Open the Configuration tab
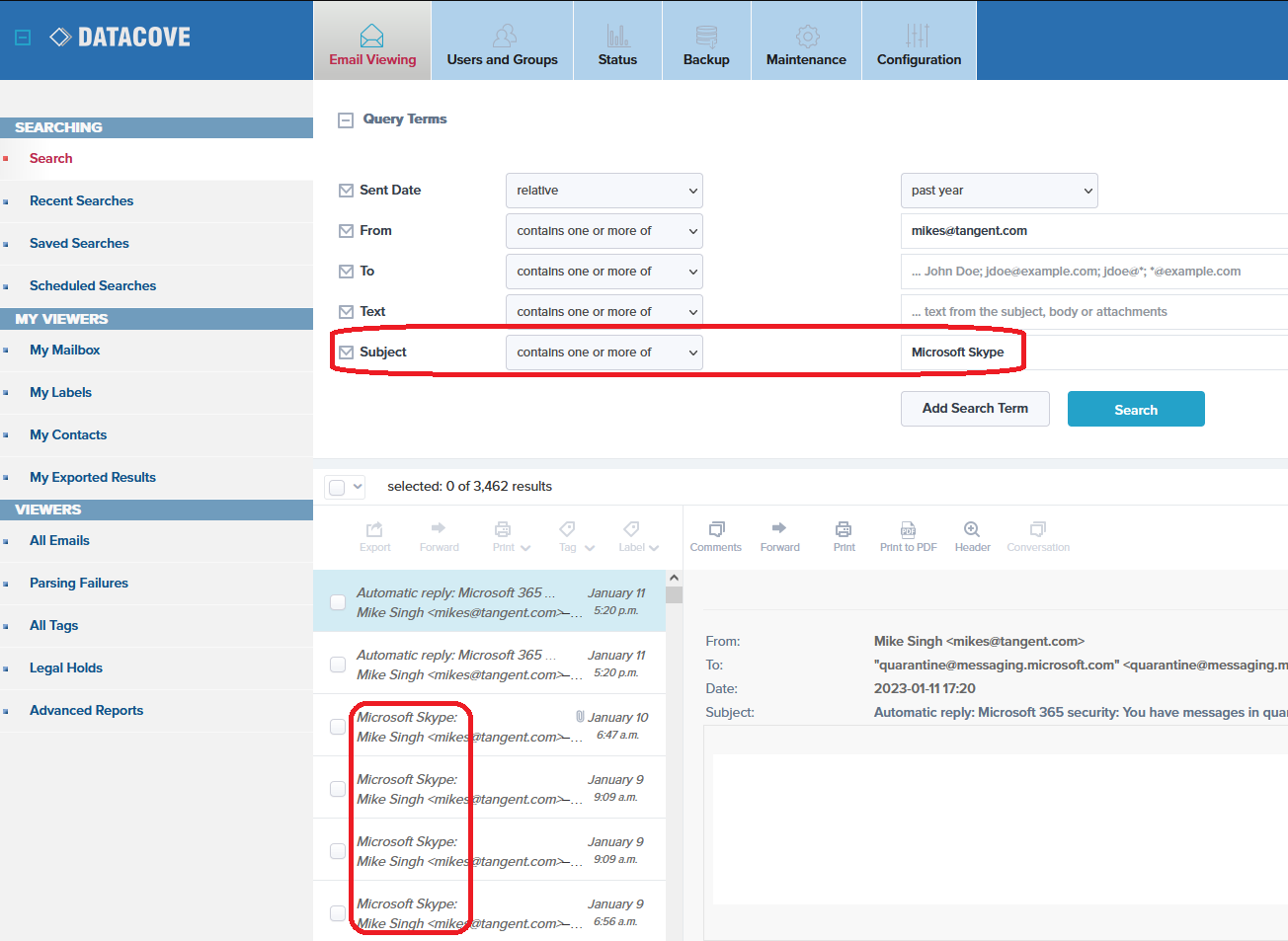This screenshot has width=1288, height=941. pos(919,41)
